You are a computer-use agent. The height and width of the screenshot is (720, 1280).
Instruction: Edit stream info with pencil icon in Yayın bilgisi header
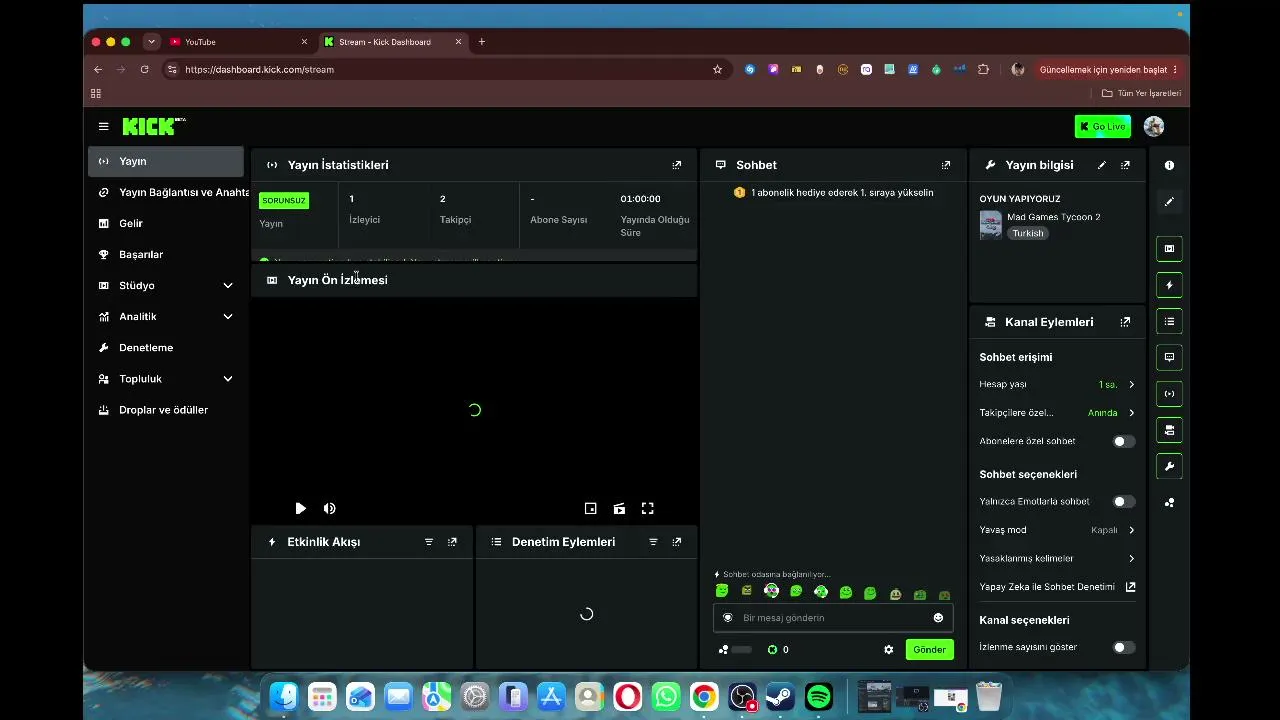(1102, 165)
